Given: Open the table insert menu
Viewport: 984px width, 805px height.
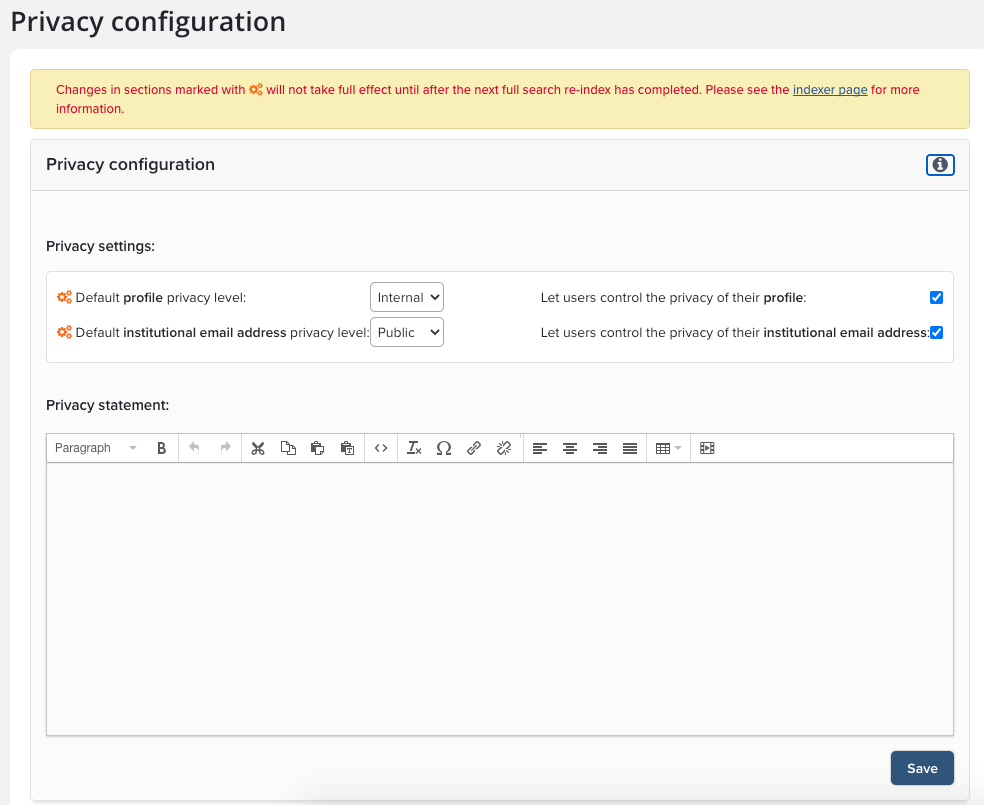Looking at the screenshot, I should click(x=667, y=448).
